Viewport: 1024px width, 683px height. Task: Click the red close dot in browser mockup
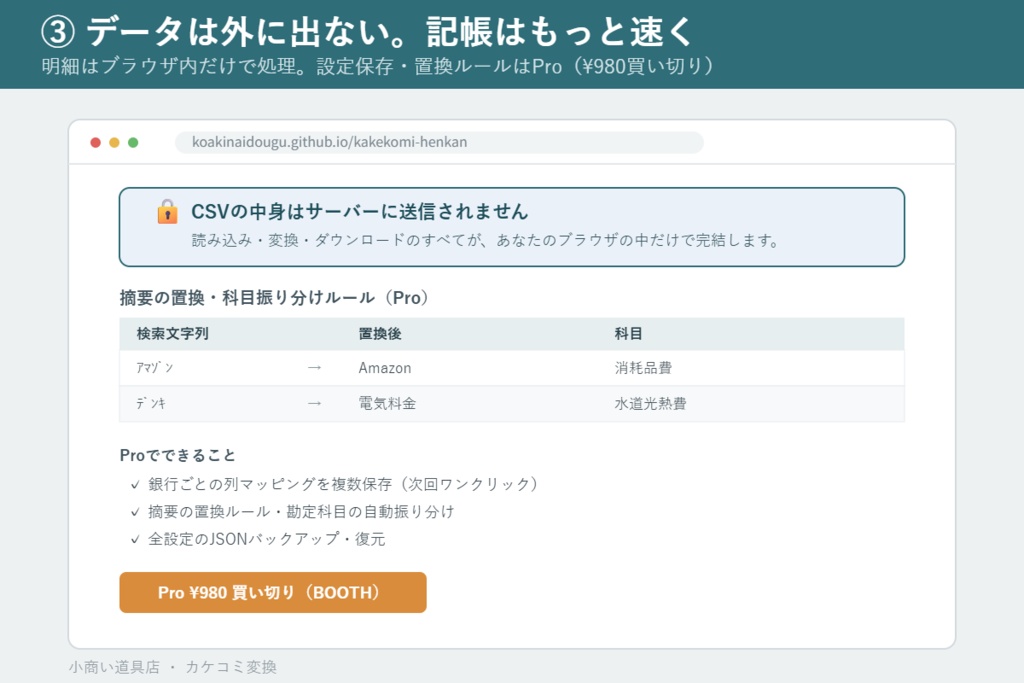(95, 142)
